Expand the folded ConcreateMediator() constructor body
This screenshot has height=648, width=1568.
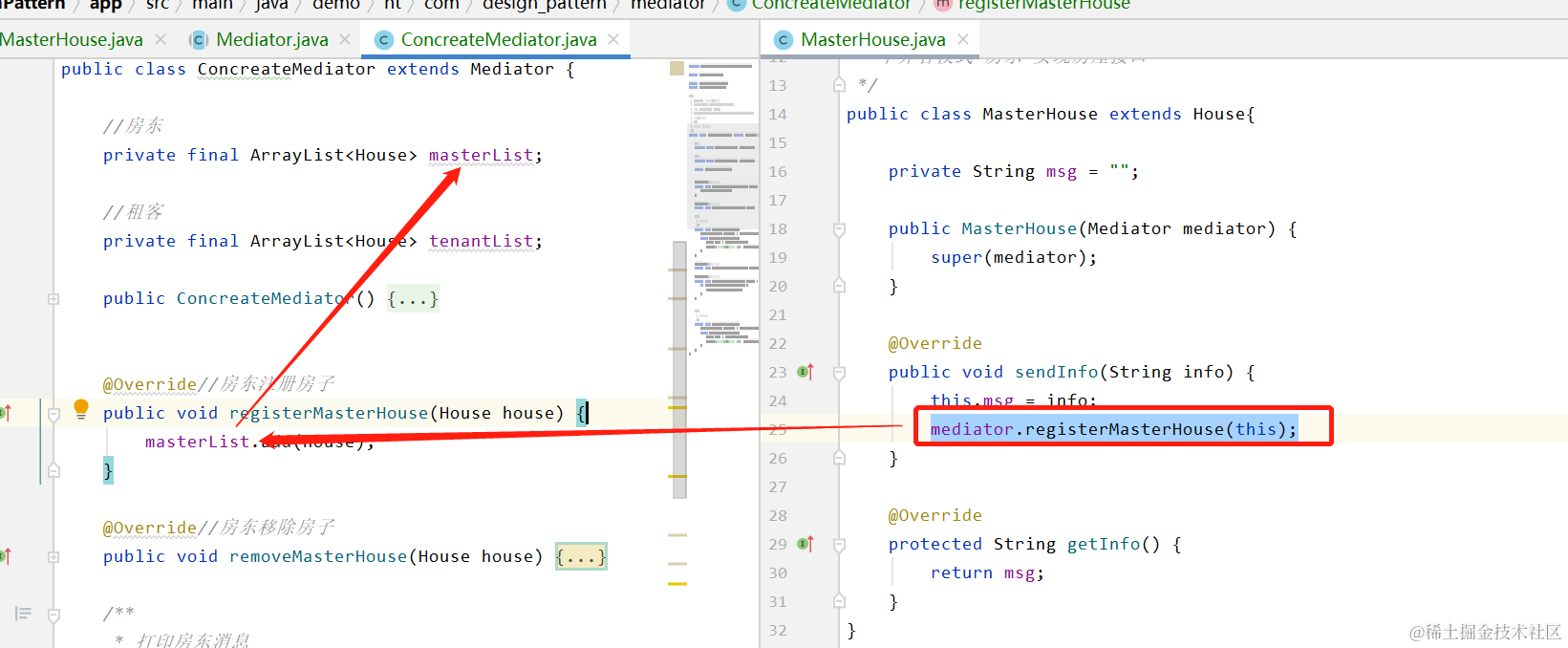coord(413,299)
